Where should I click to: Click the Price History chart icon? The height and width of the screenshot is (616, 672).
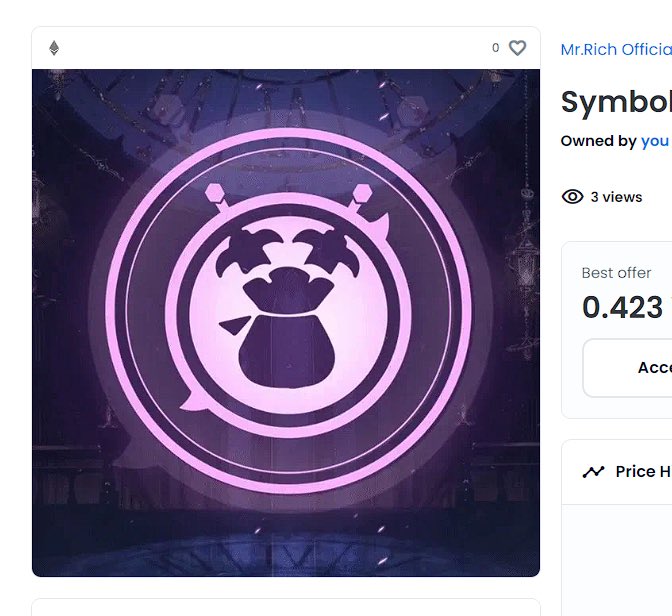(x=593, y=472)
